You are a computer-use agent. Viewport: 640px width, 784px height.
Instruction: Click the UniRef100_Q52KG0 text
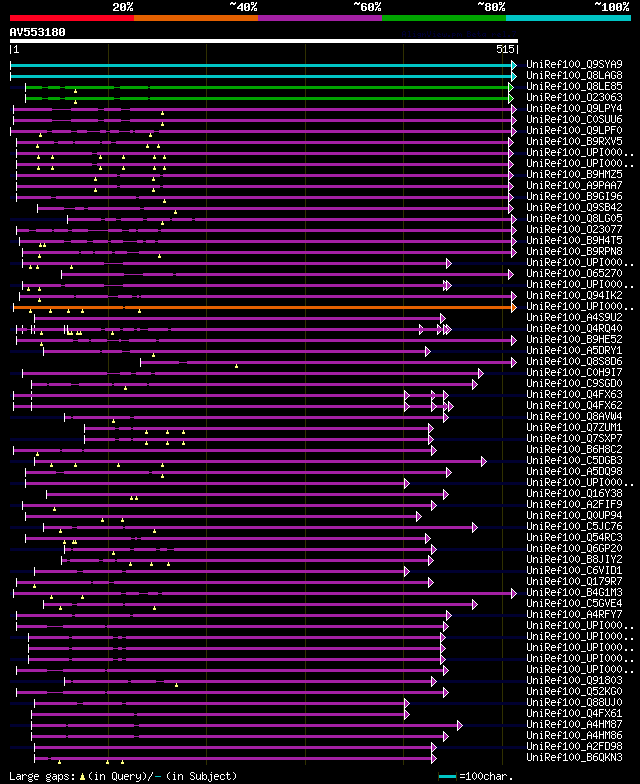pos(574,692)
